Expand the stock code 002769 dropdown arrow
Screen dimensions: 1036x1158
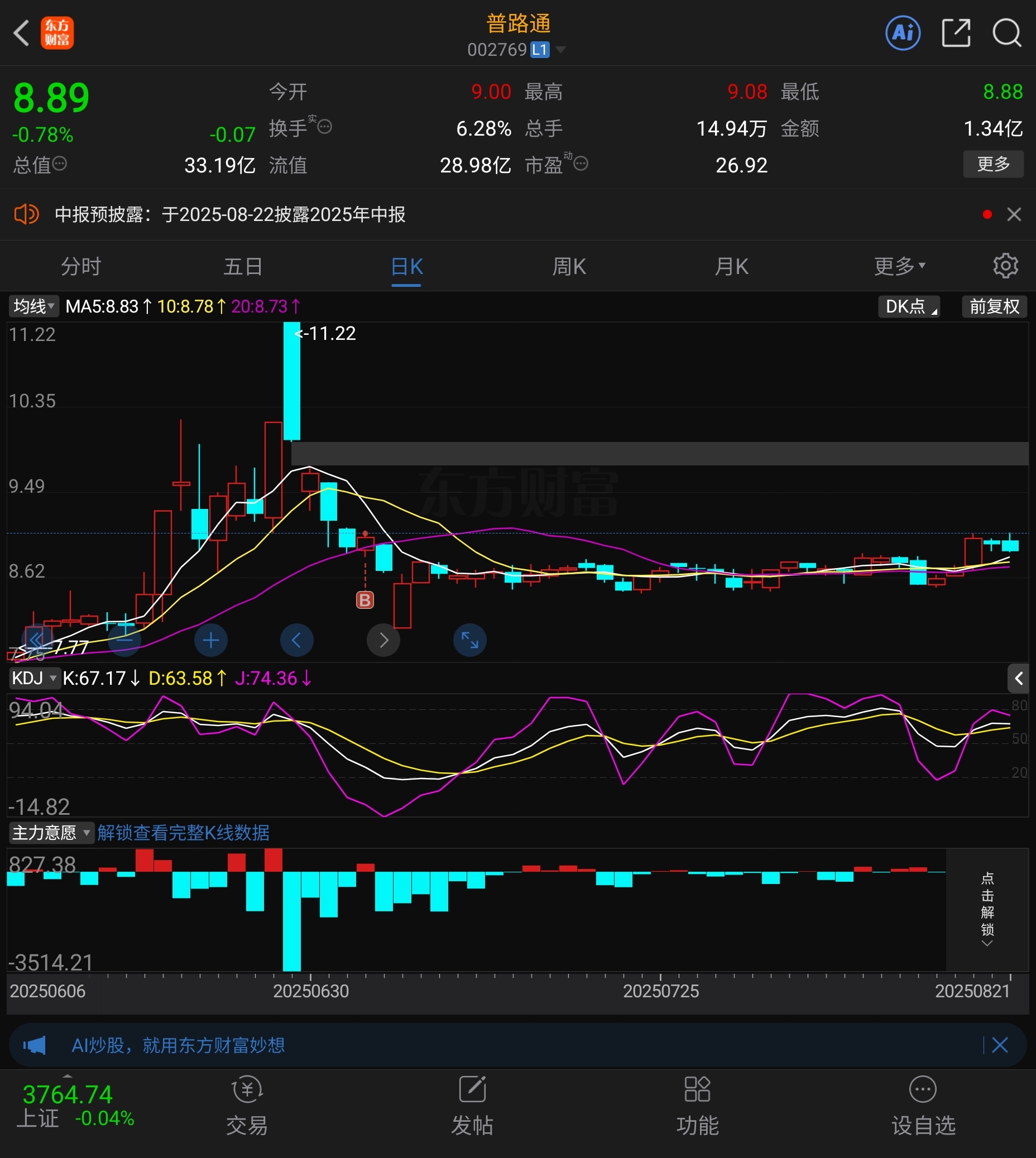[560, 50]
